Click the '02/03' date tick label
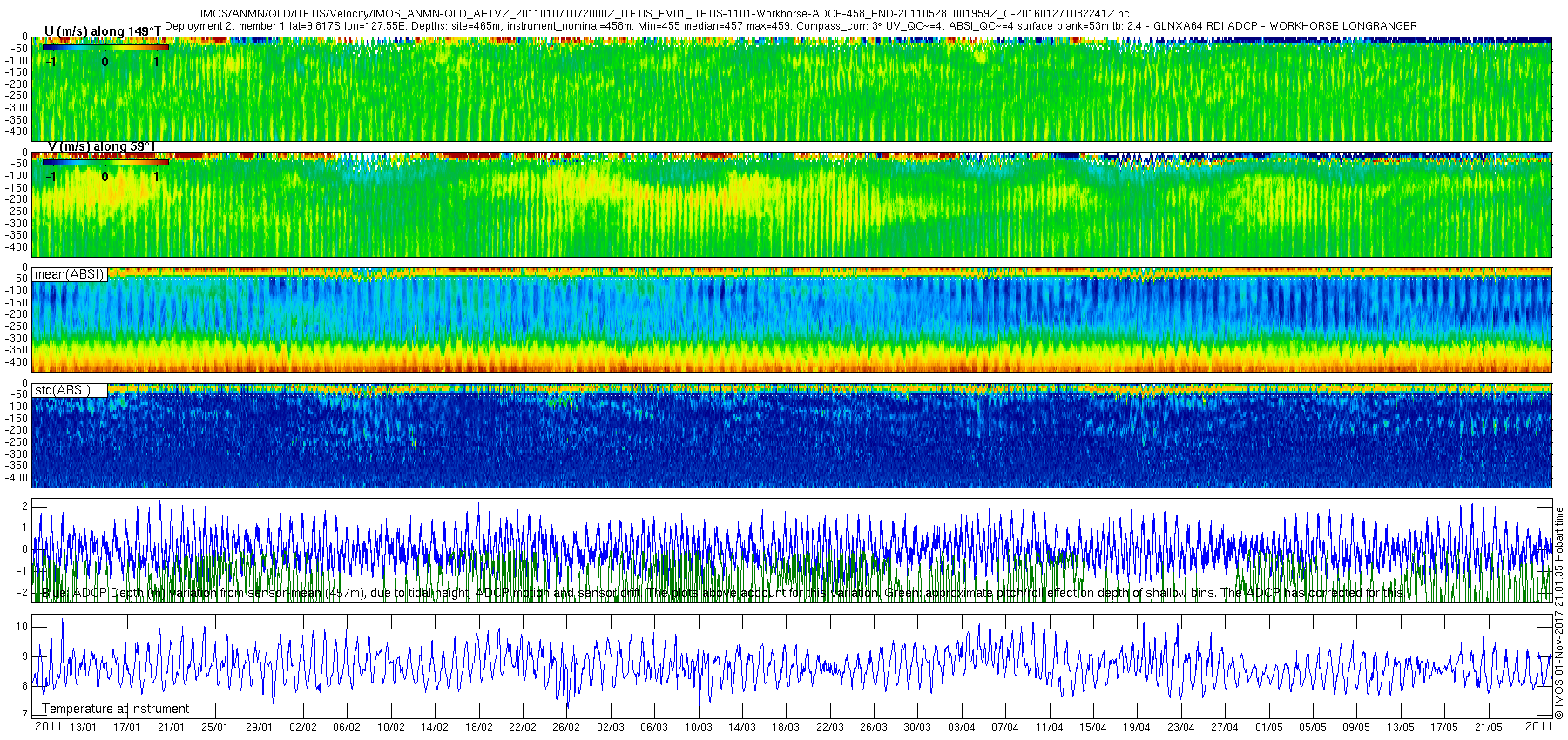Viewport: 1568px width, 740px height. coord(611,728)
